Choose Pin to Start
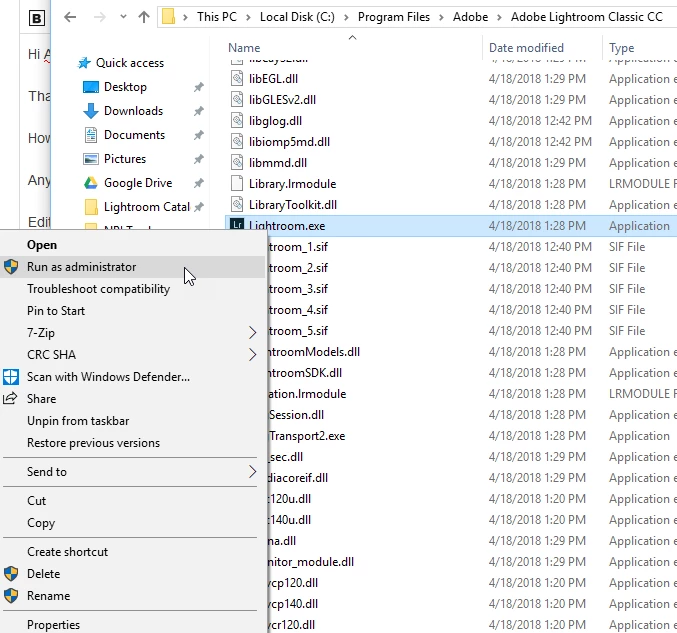The image size is (677, 633). tap(56, 311)
